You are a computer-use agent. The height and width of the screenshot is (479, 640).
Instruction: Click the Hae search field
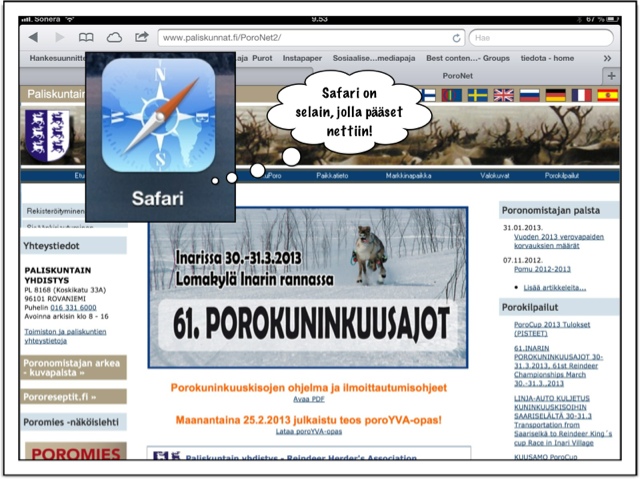click(x=541, y=38)
